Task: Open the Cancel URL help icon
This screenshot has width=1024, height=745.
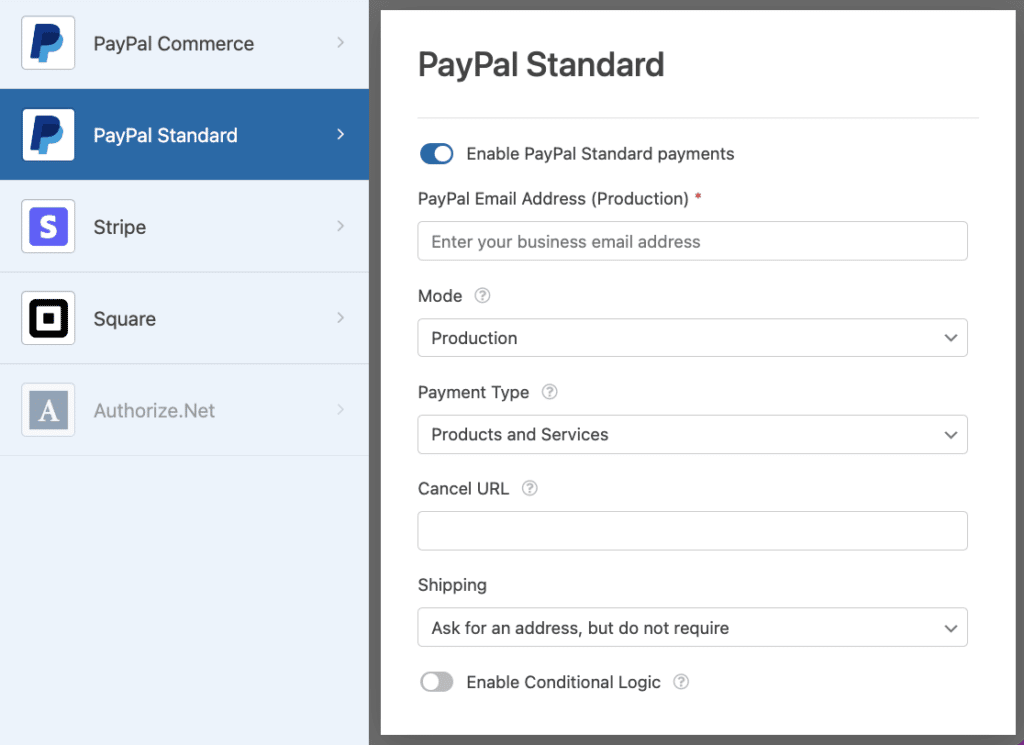Action: pyautogui.click(x=530, y=488)
